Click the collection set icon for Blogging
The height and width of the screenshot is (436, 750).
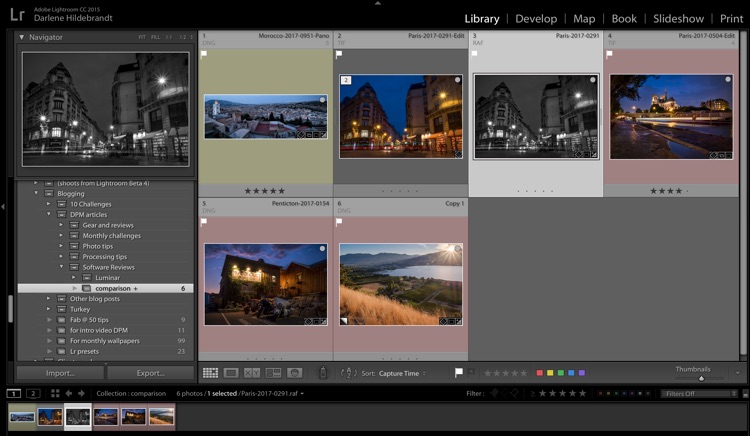click(x=49, y=194)
